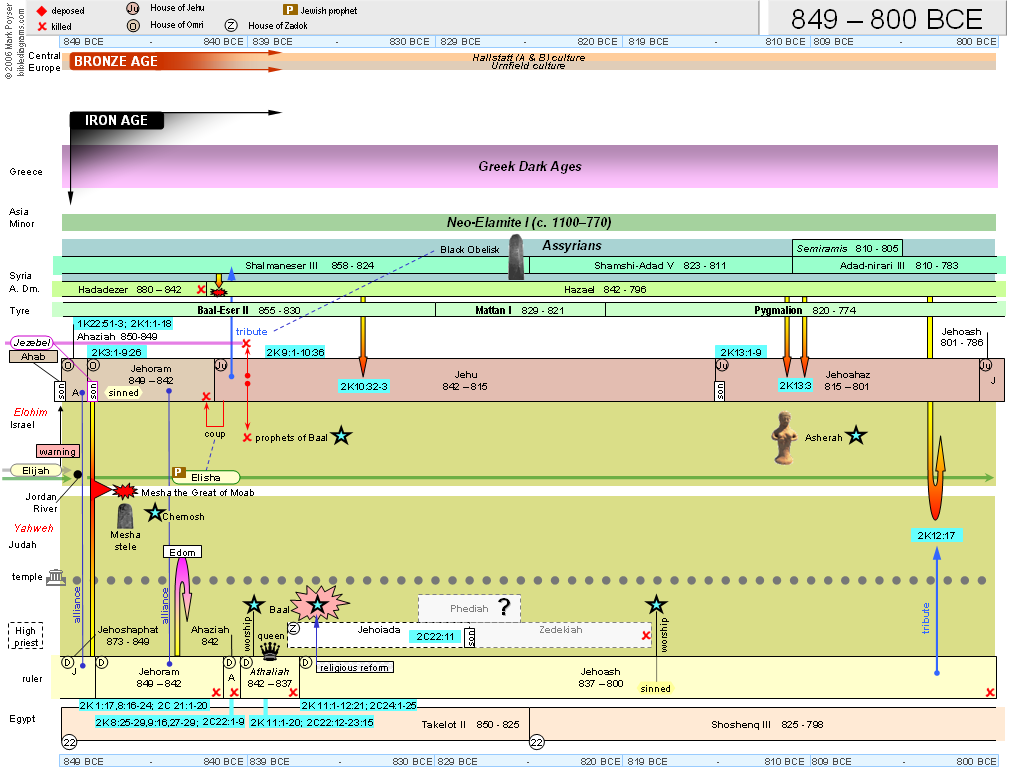Click the queen's crown icon above Athaliah
This screenshot has width=1024, height=768.
pyautogui.click(x=270, y=650)
